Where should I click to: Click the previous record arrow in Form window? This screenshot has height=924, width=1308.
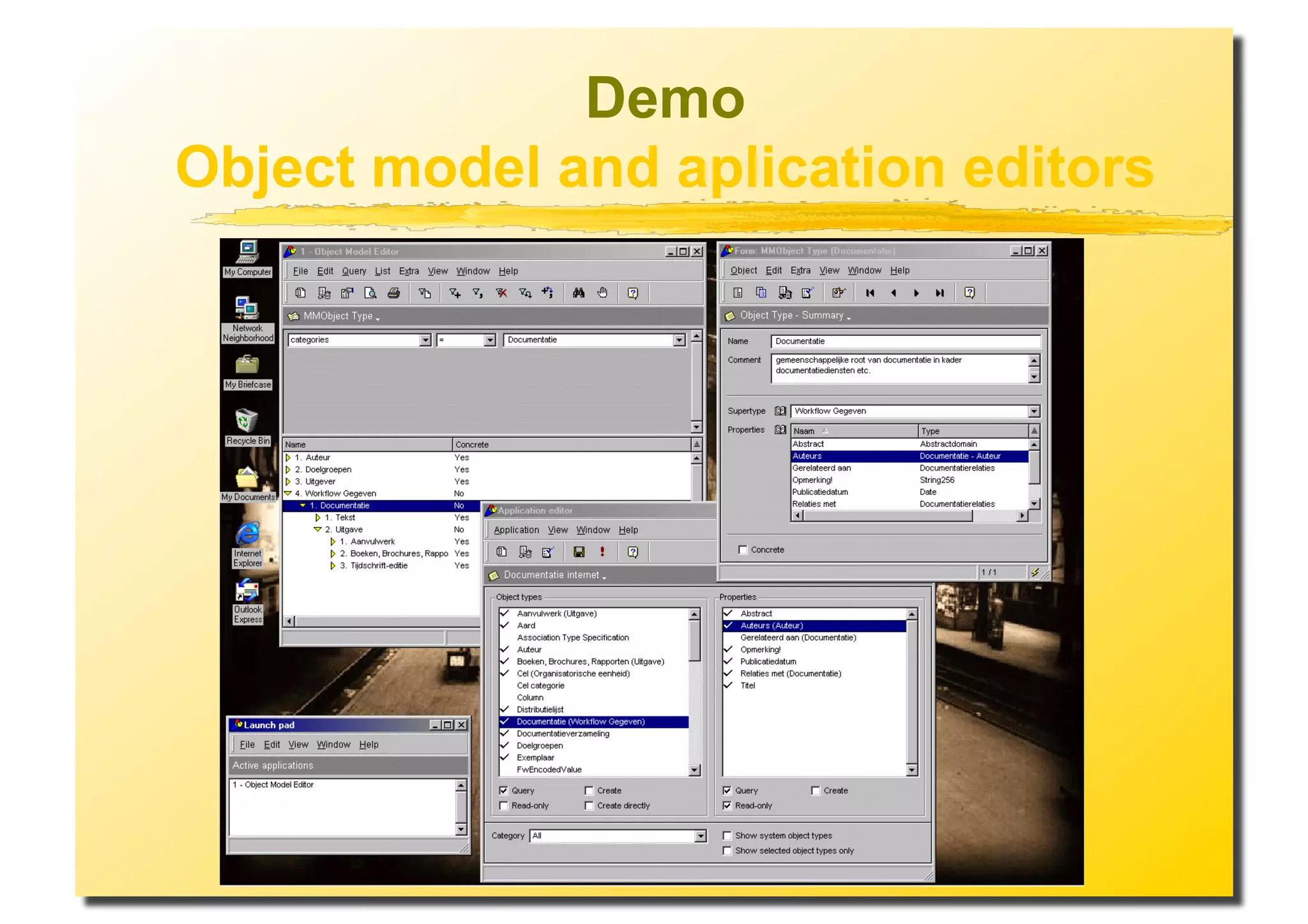click(x=894, y=293)
